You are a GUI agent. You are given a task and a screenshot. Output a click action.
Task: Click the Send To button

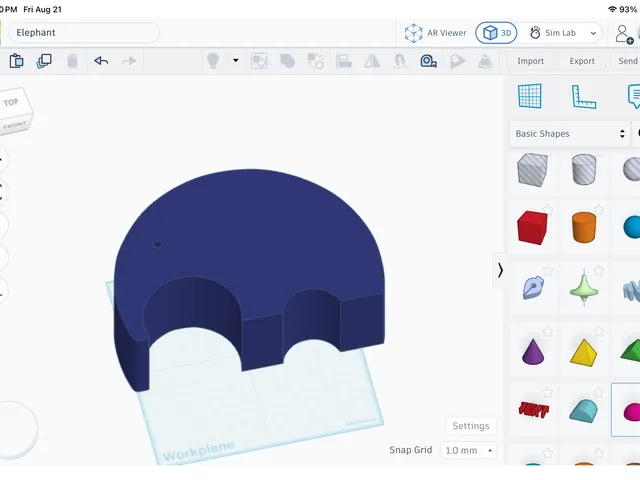pos(628,61)
